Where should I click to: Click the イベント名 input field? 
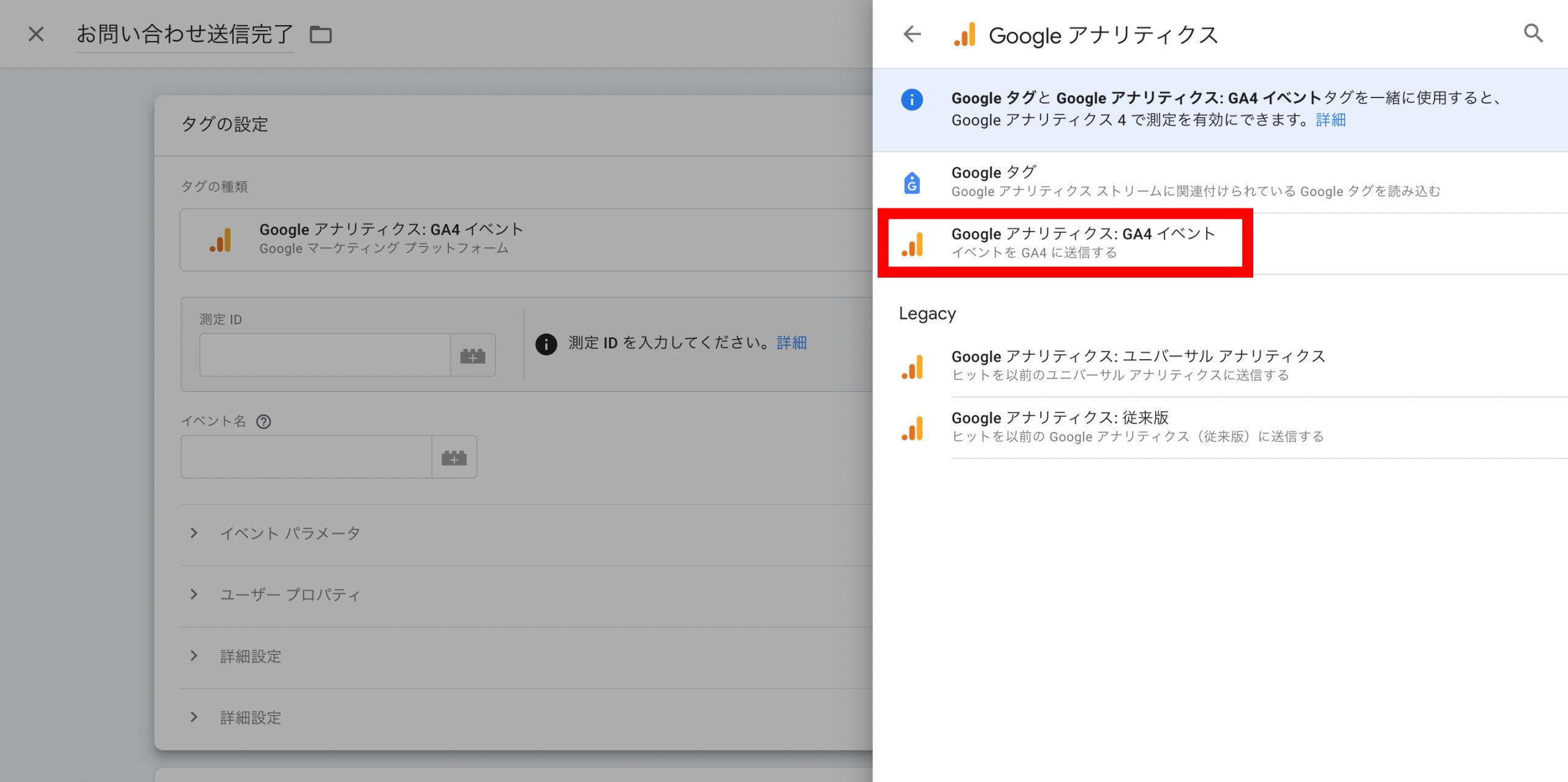[307, 457]
